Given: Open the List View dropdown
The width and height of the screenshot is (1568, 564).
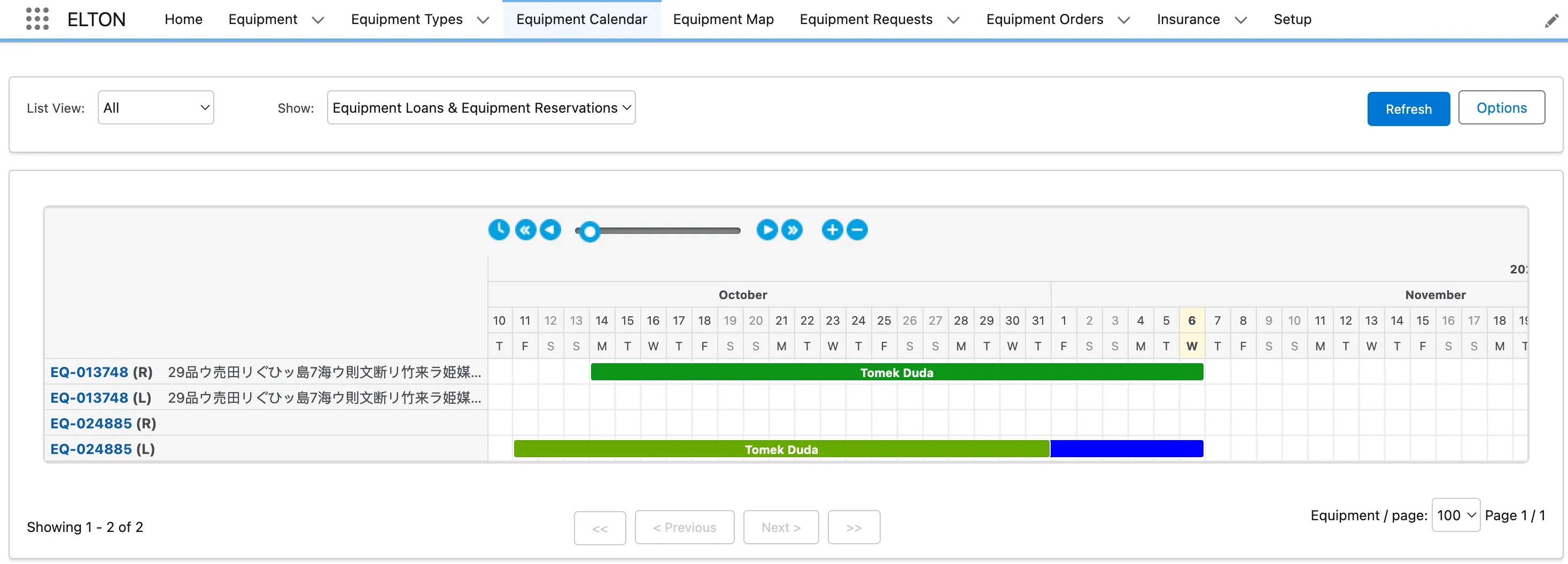Looking at the screenshot, I should (x=156, y=108).
